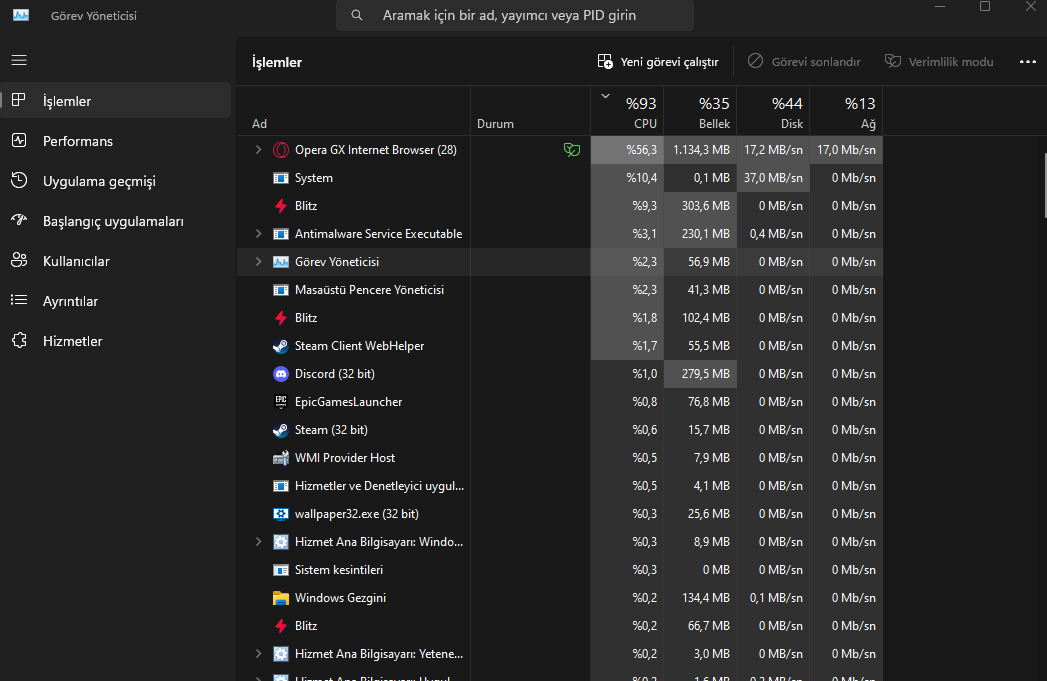Click the 37,0 MB/sn disk cell of System
This screenshot has height=681, width=1047.
[773, 178]
